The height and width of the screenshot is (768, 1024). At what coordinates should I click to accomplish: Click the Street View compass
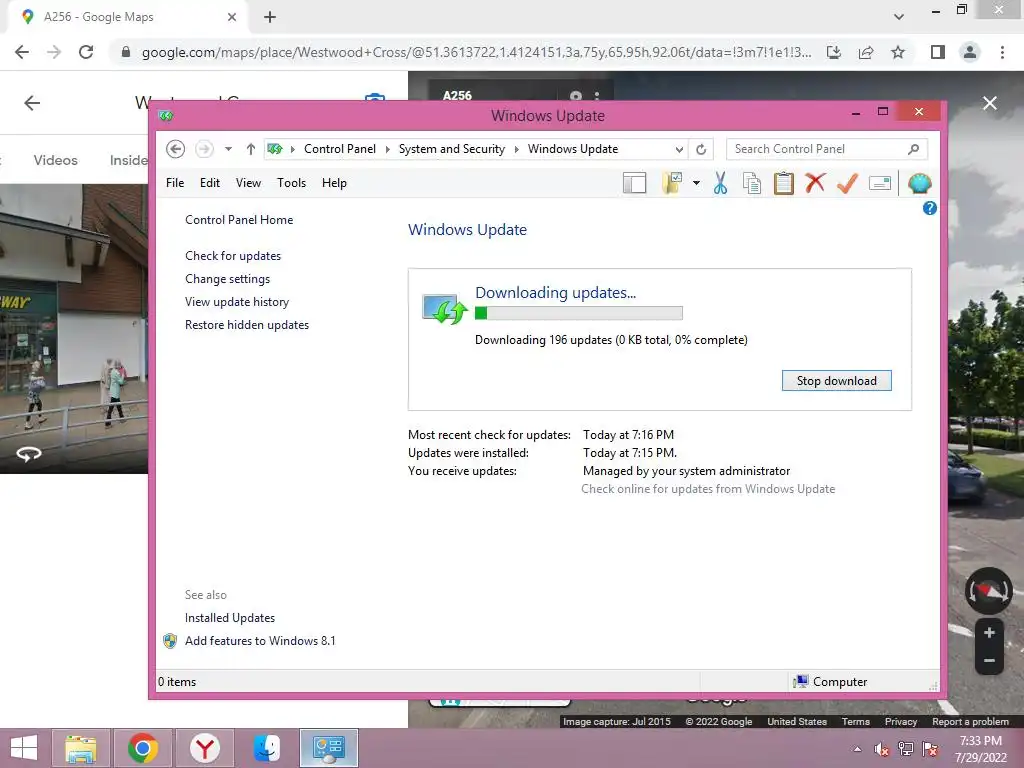point(989,590)
